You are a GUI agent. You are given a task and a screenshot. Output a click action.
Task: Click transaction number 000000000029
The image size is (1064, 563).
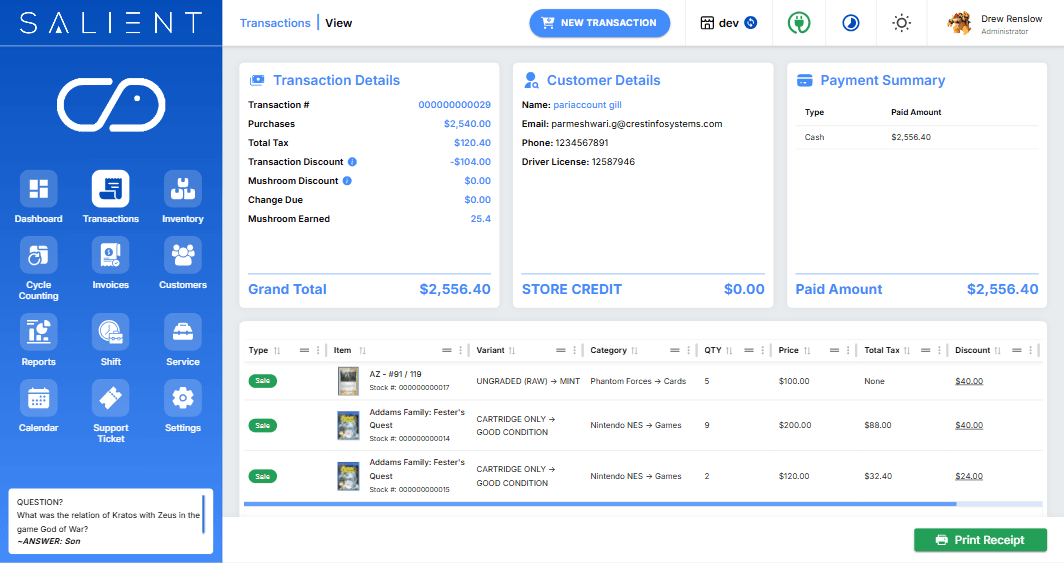click(454, 105)
